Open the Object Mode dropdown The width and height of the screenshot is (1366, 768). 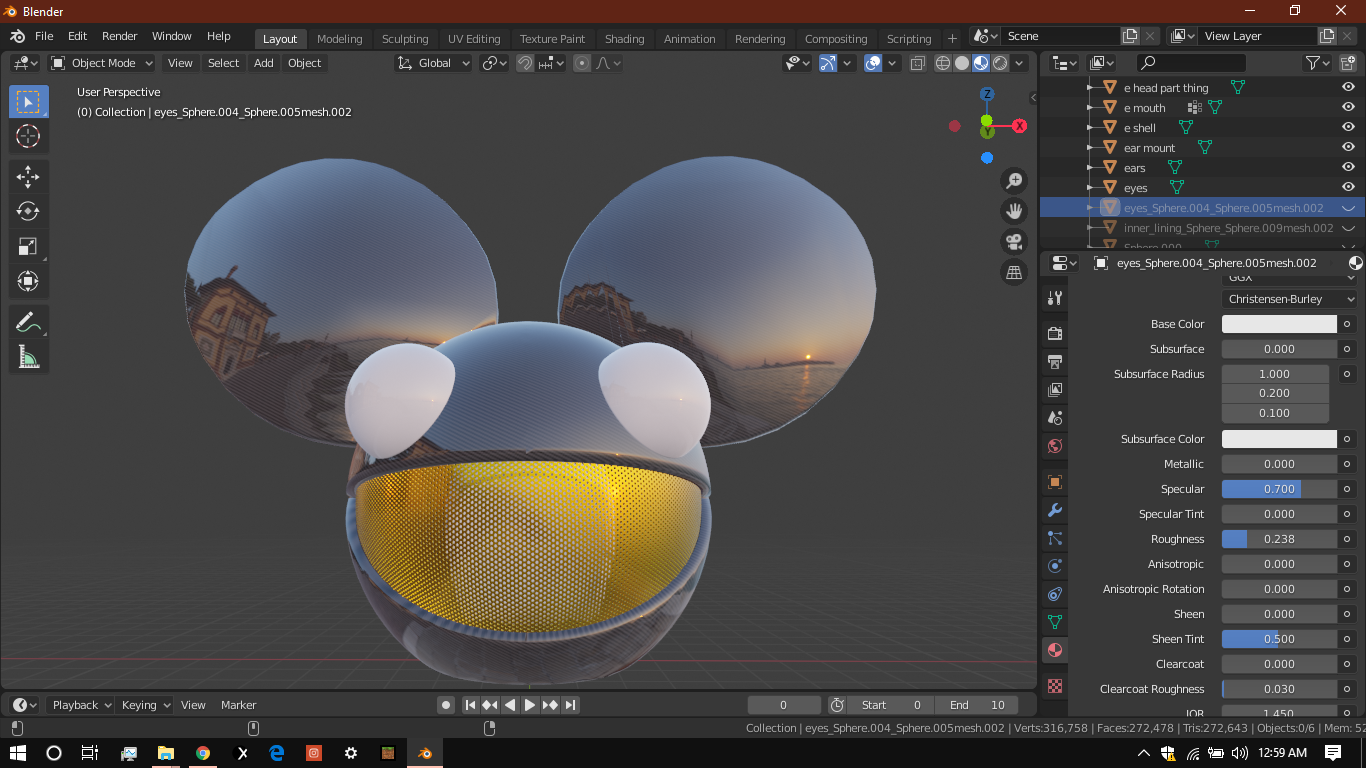[101, 63]
